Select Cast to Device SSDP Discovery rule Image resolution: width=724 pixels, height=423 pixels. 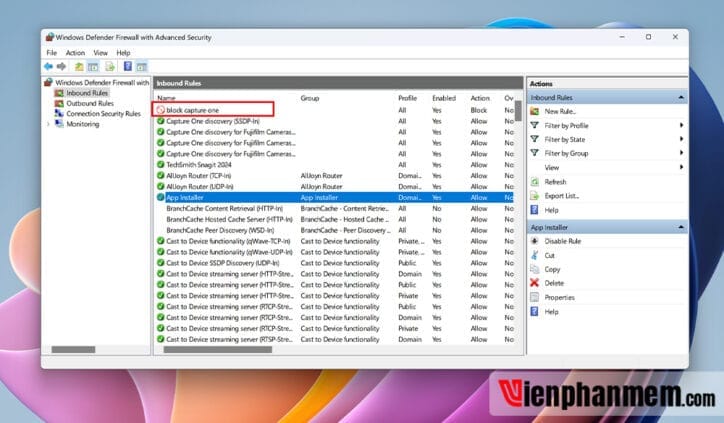point(335,263)
